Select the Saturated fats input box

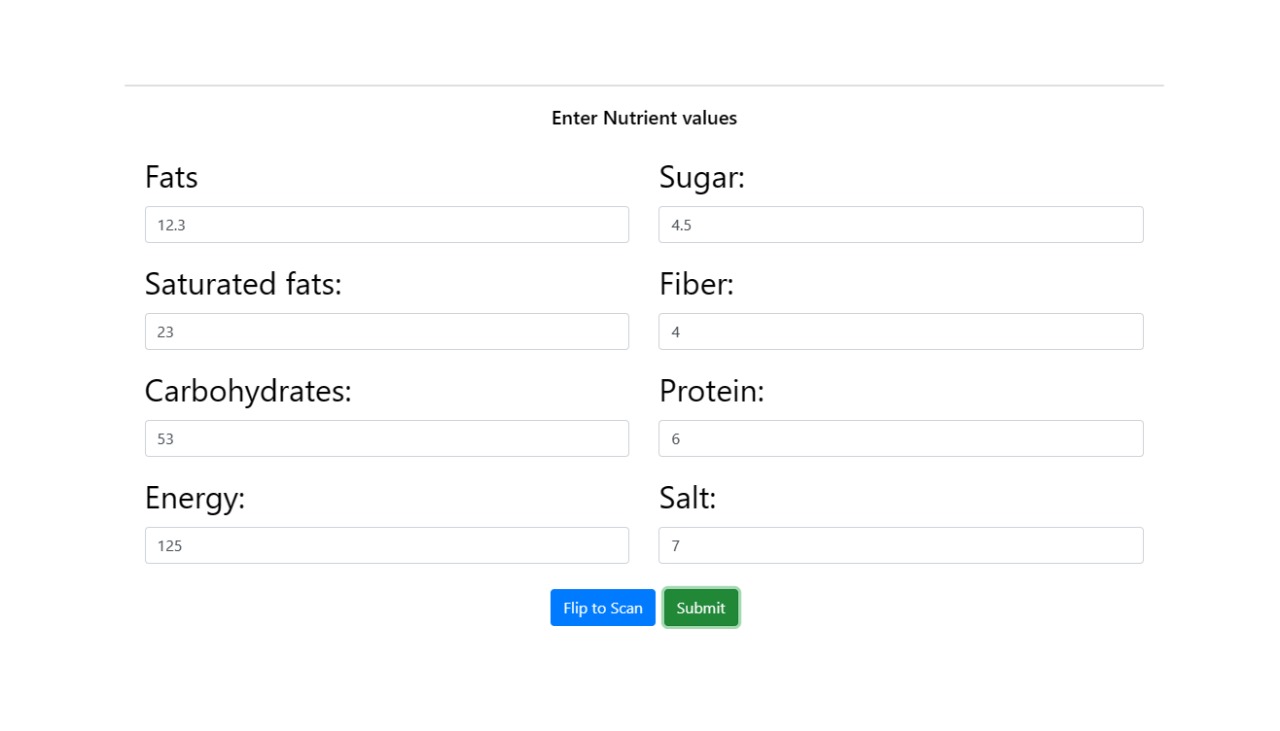click(386, 332)
